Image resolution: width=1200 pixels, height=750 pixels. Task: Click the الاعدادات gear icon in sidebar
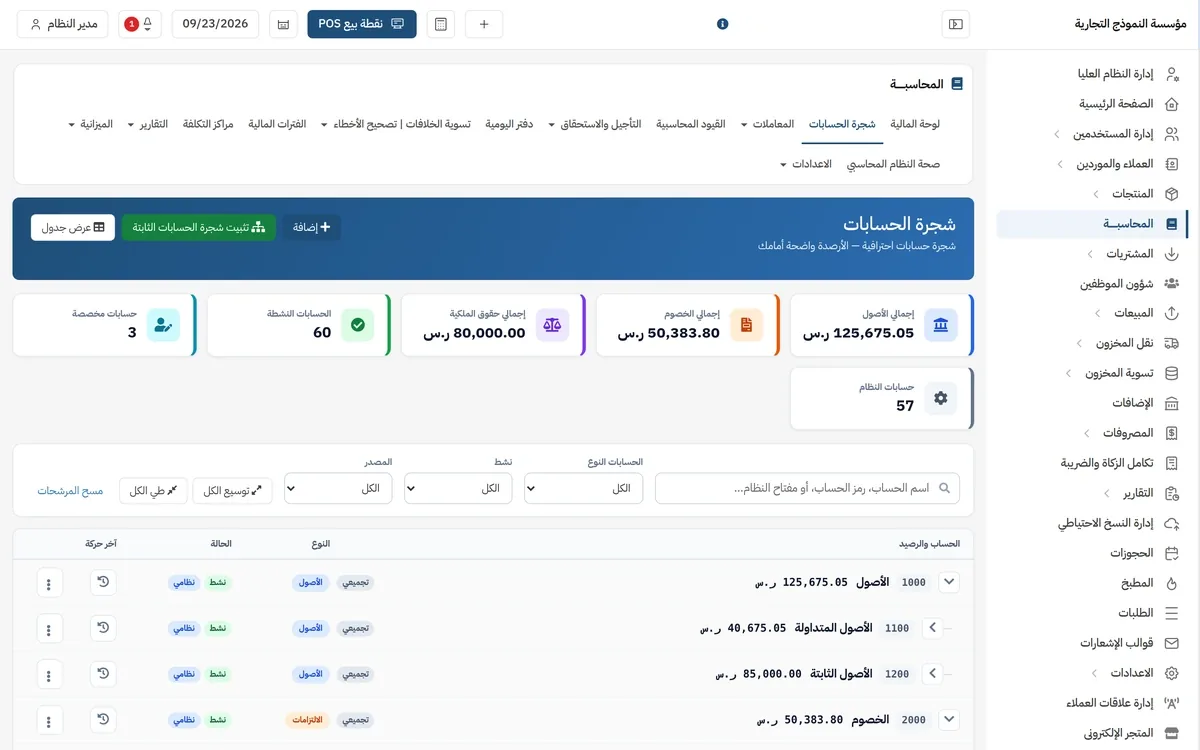[x=1172, y=673]
